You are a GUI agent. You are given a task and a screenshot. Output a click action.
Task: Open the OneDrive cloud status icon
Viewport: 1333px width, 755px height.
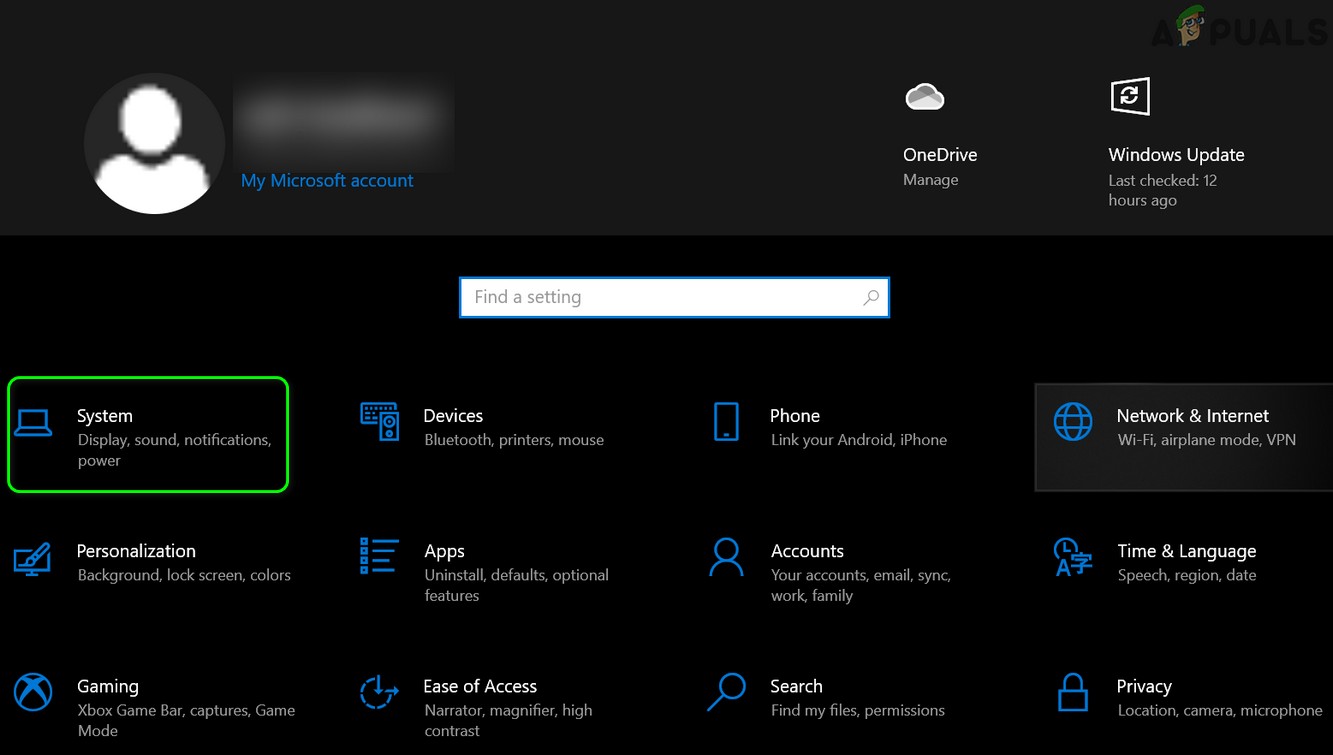point(925,96)
